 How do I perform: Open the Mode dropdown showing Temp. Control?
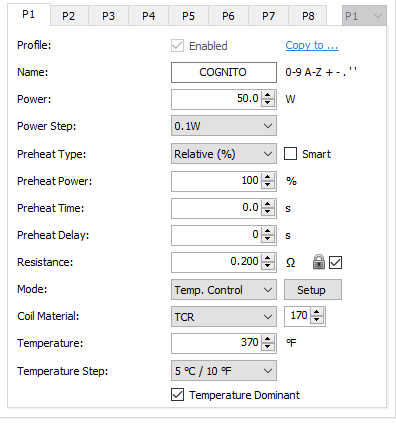point(224,289)
